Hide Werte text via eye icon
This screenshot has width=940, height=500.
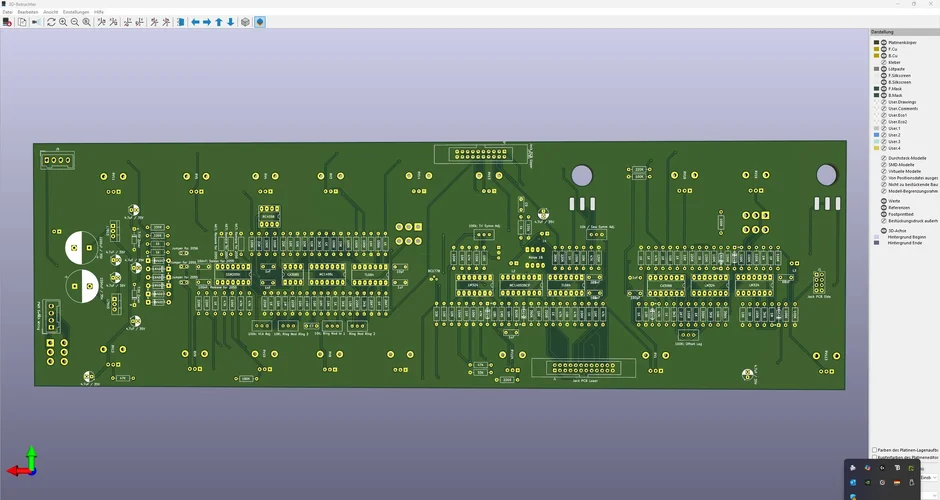click(884, 201)
